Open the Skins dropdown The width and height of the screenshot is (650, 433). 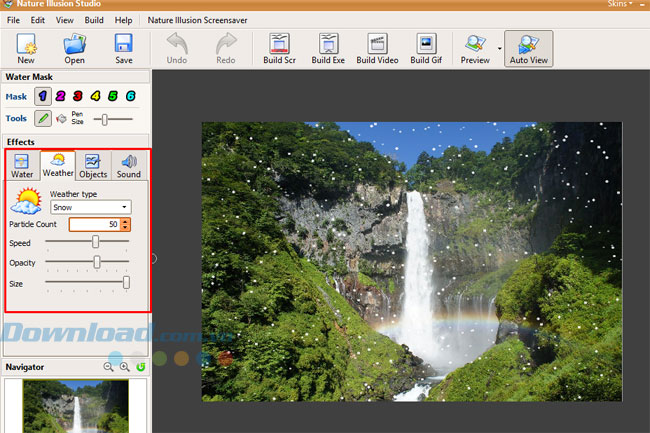[620, 4]
